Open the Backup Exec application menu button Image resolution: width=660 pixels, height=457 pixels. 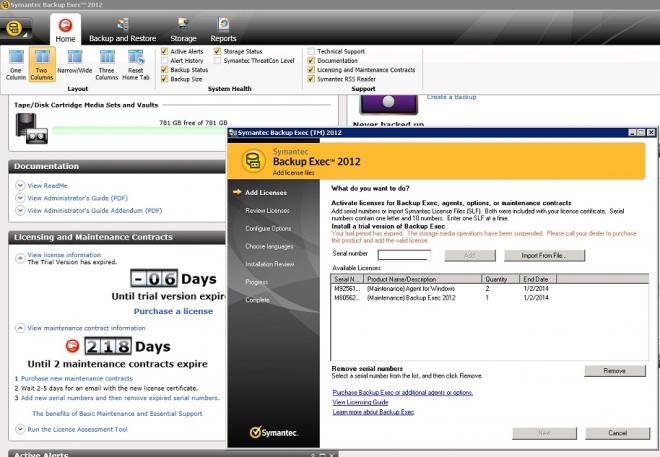[15, 29]
